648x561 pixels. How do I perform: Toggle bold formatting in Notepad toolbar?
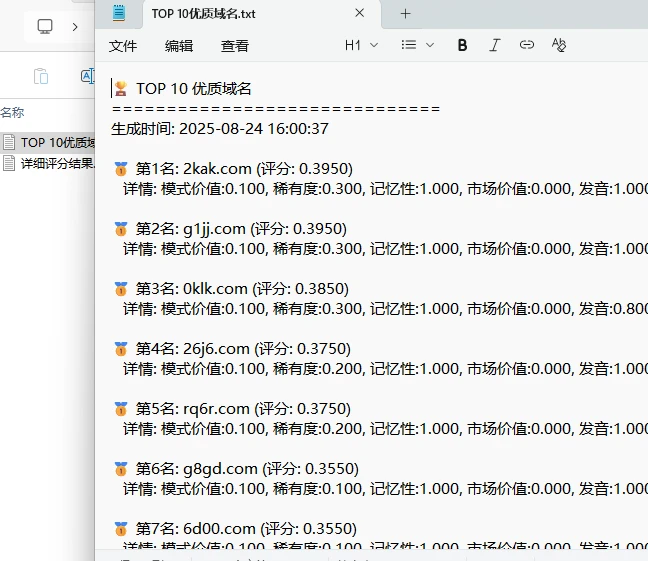tap(462, 45)
